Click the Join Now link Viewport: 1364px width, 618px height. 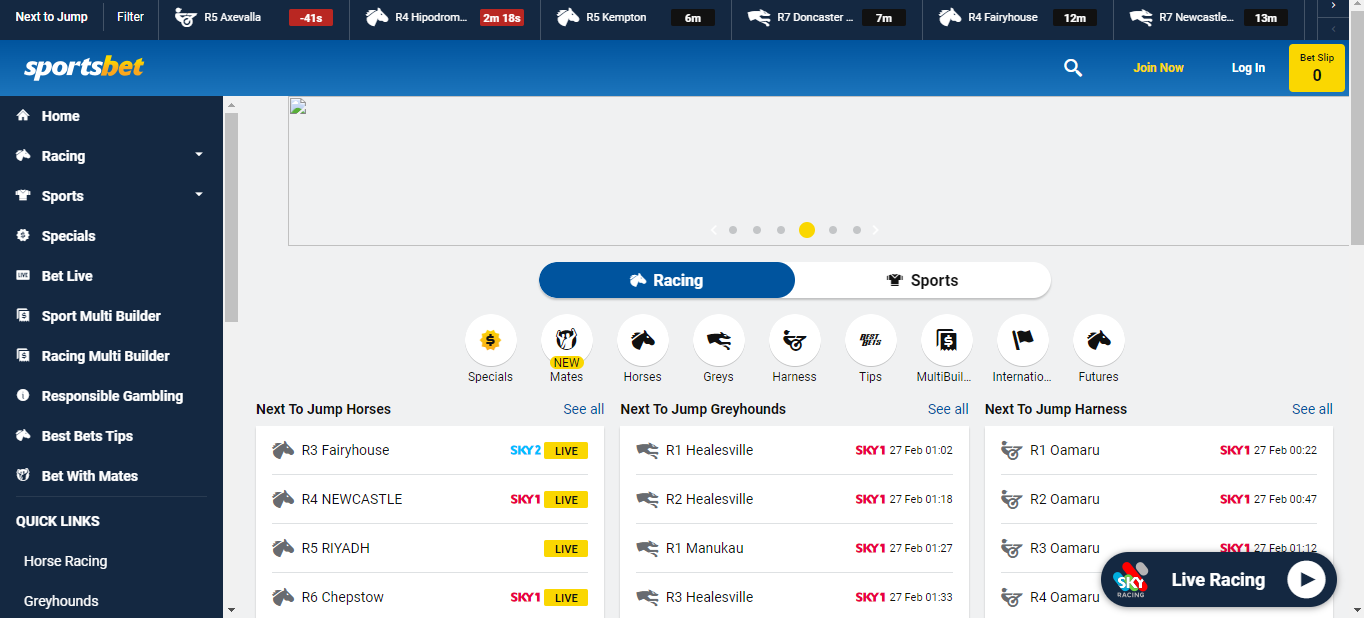tap(1158, 68)
